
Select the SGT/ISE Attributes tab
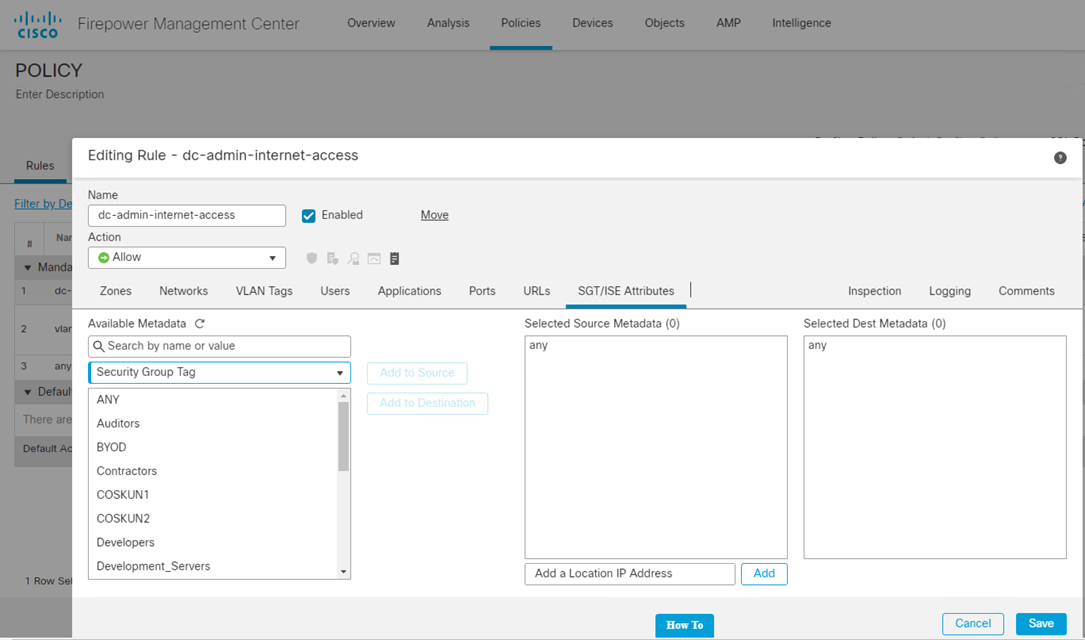[x=626, y=291]
